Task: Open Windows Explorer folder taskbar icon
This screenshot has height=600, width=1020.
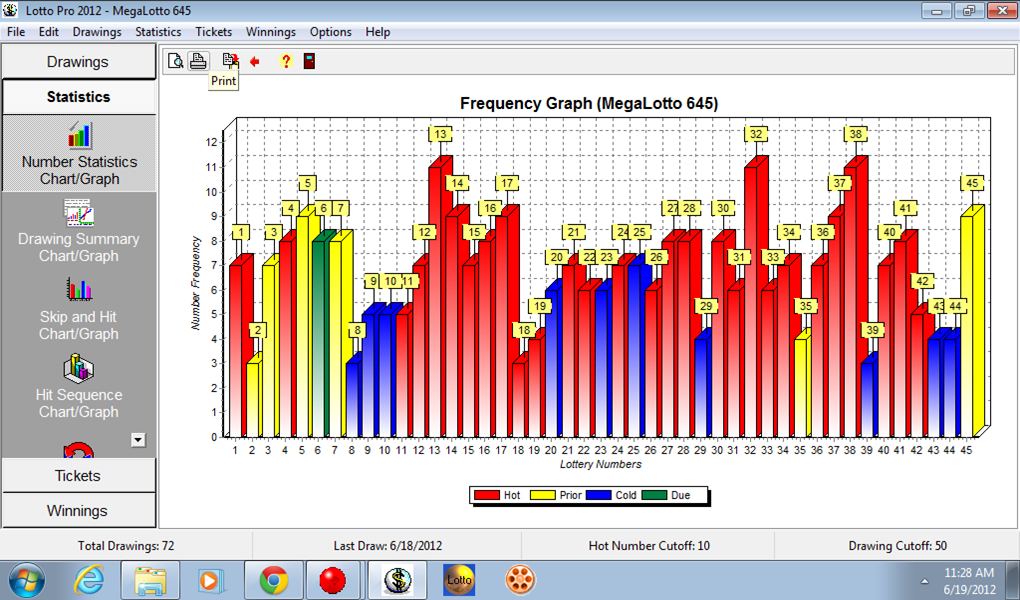Action: tap(150, 580)
